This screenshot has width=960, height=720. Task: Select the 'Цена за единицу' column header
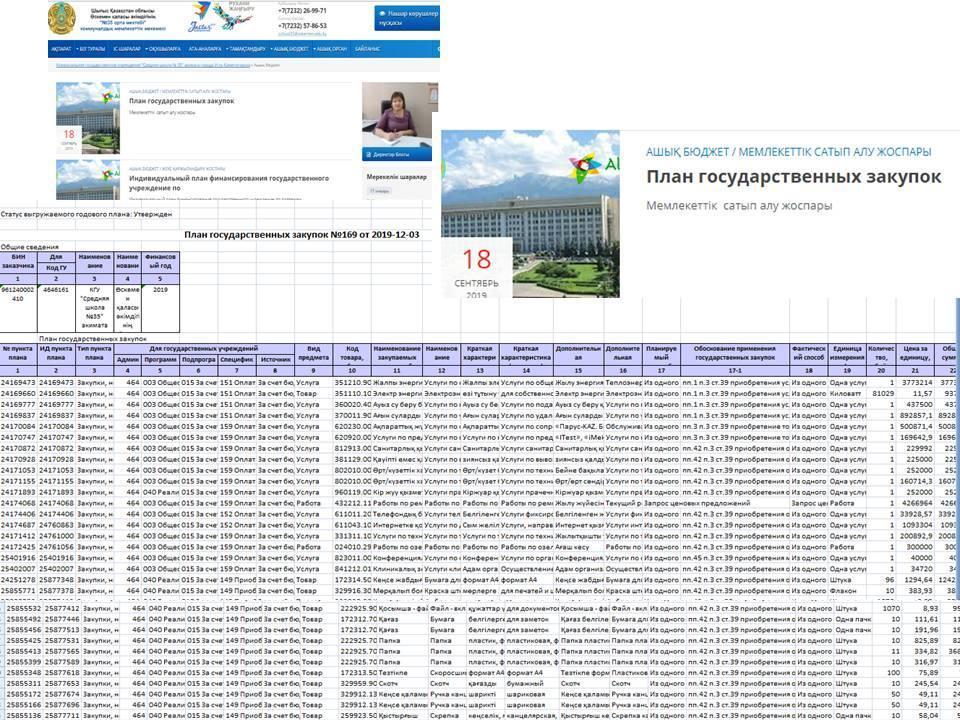915,354
